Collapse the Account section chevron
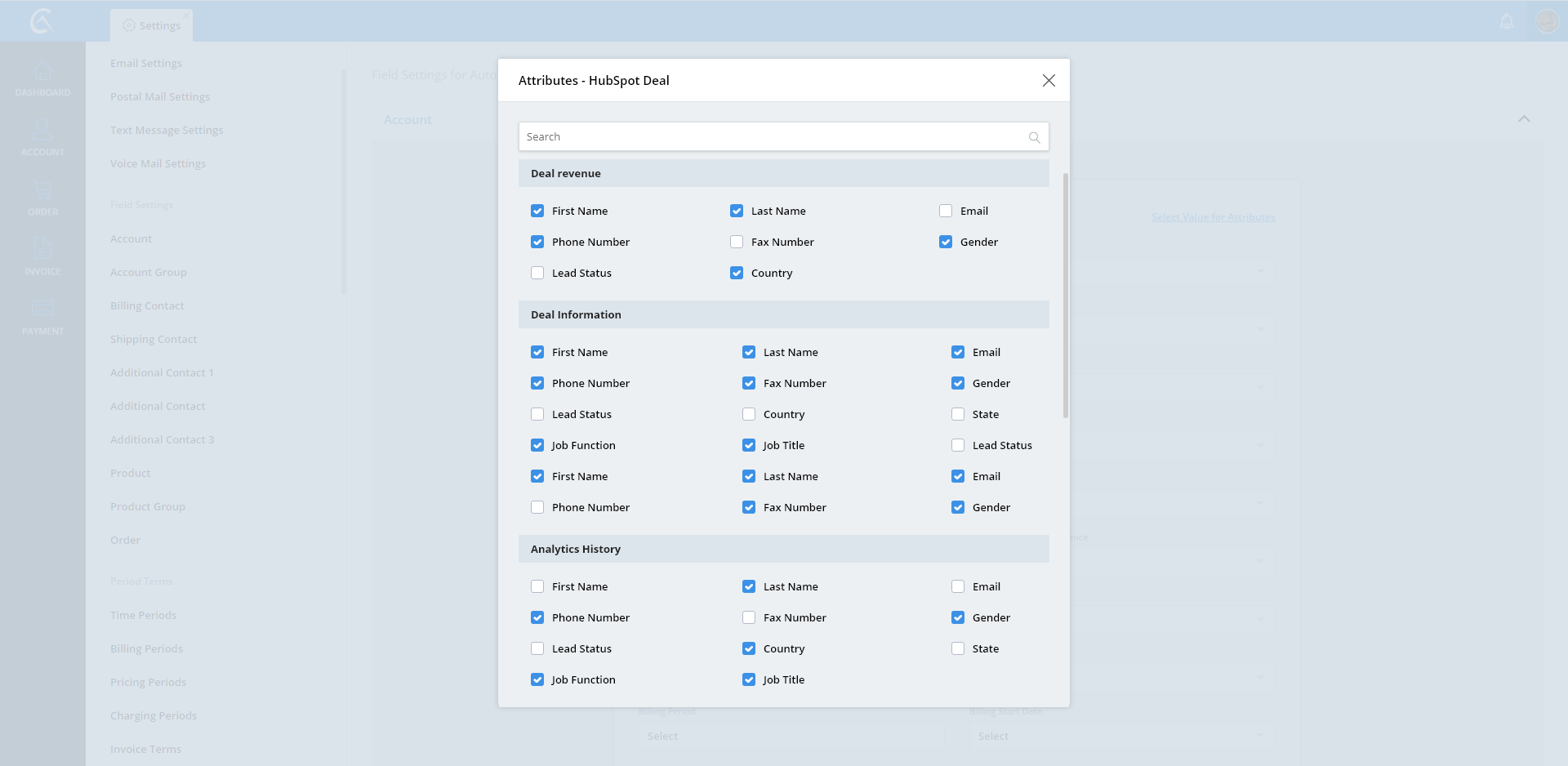The height and width of the screenshot is (766, 1568). pyautogui.click(x=1524, y=119)
